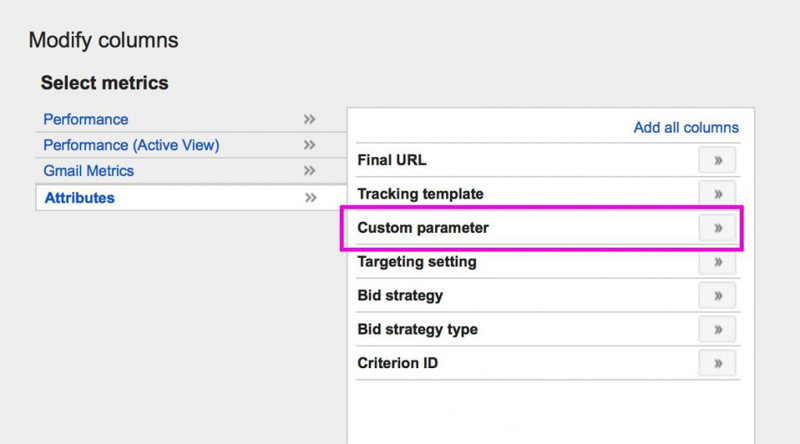Screen dimensions: 800x444
Task: Select the Attributes category label
Action: pyautogui.click(x=80, y=198)
